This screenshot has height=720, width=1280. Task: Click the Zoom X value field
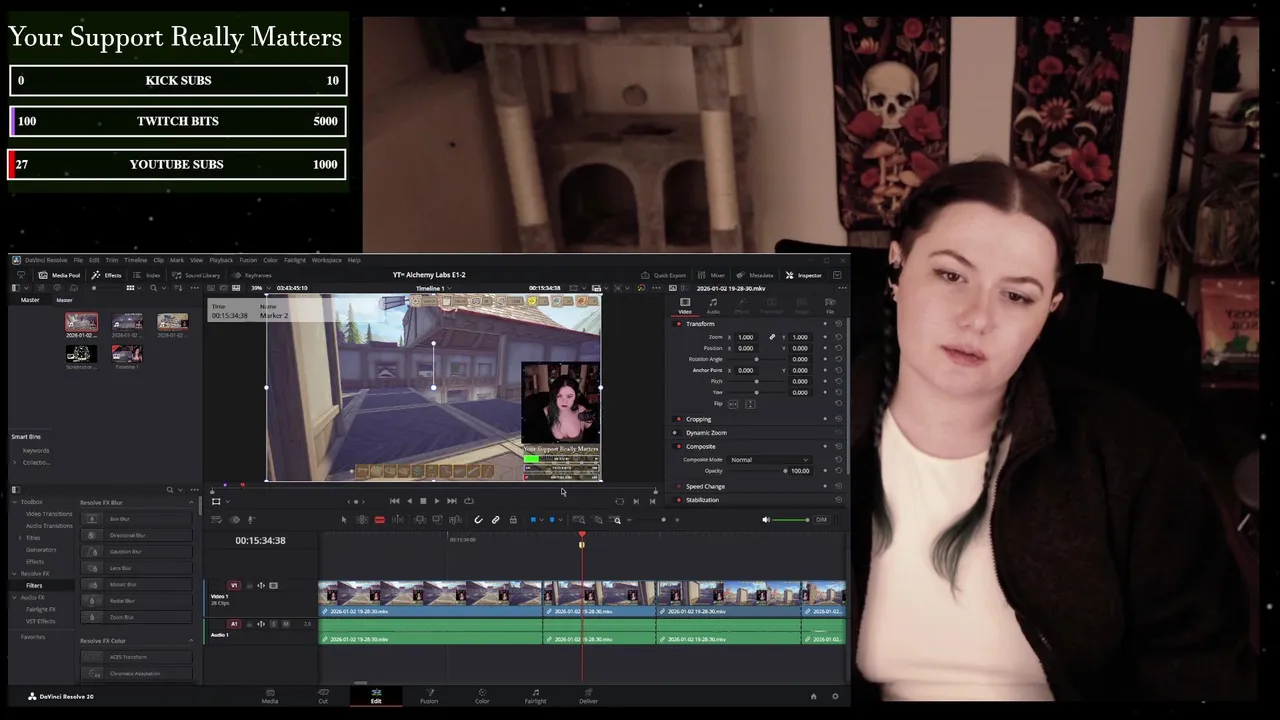(x=745, y=337)
